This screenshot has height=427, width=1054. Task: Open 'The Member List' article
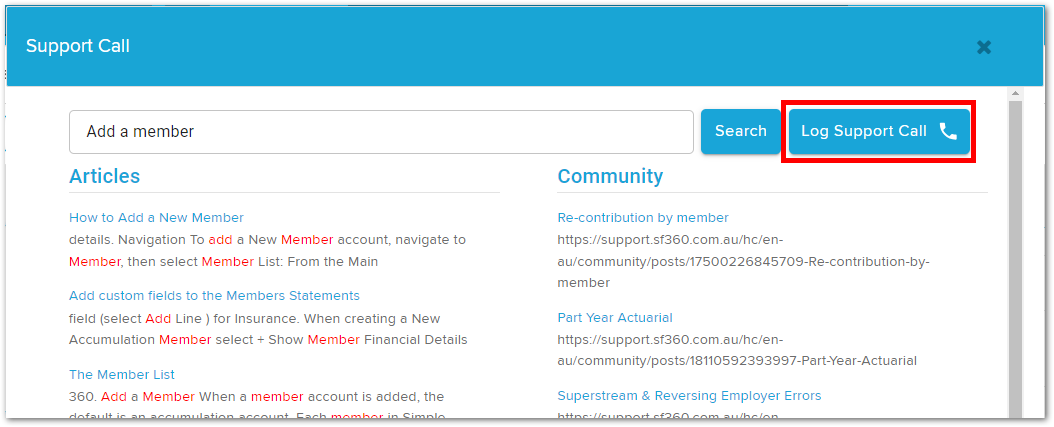(122, 375)
